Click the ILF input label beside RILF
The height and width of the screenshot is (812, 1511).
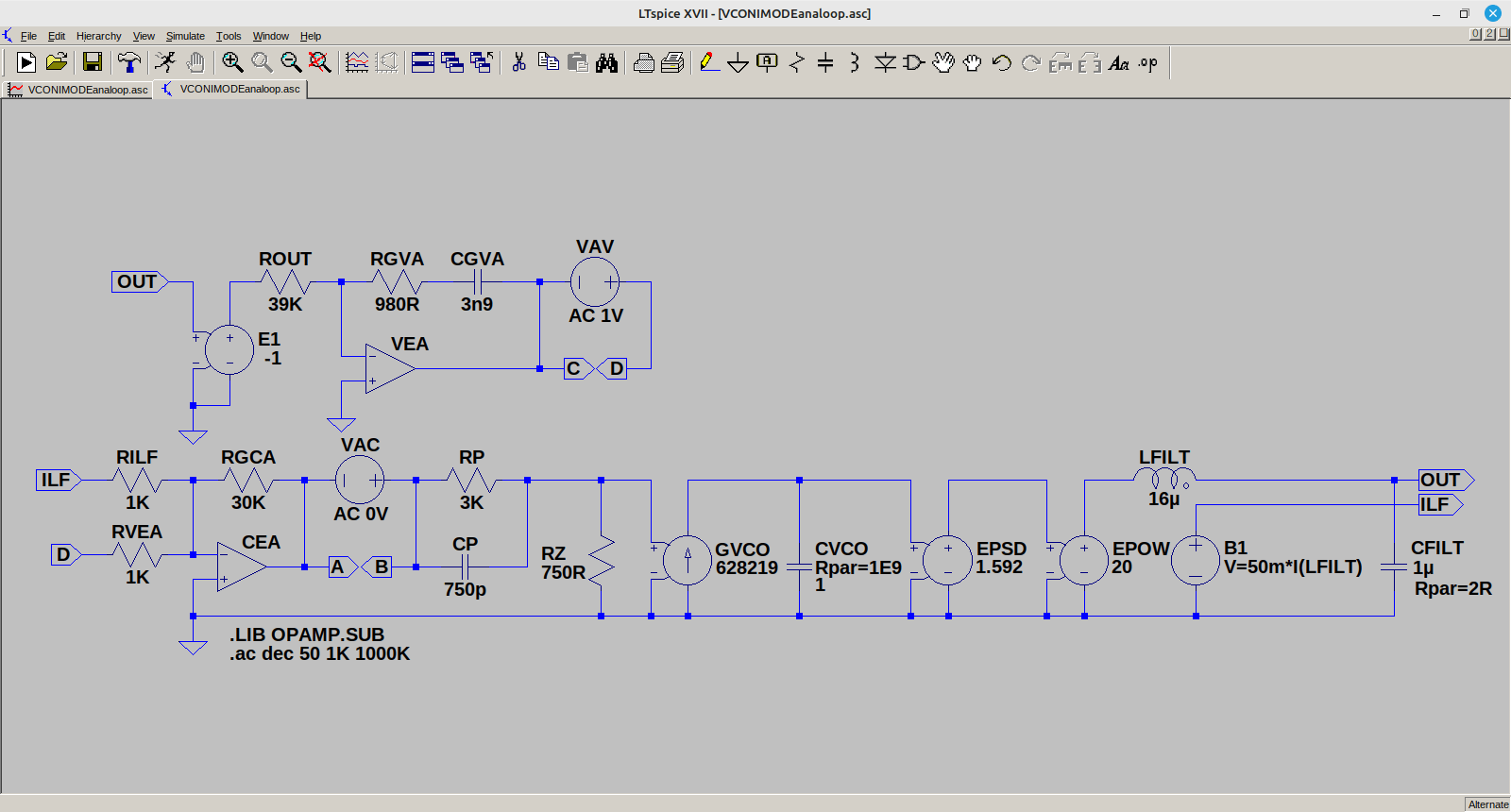point(59,480)
